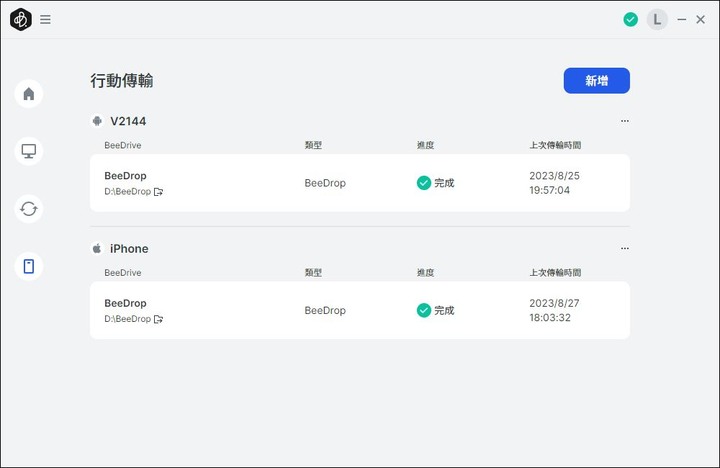The height and width of the screenshot is (468, 720).
Task: Click the BeeDrive logo icon
Action: point(21,19)
